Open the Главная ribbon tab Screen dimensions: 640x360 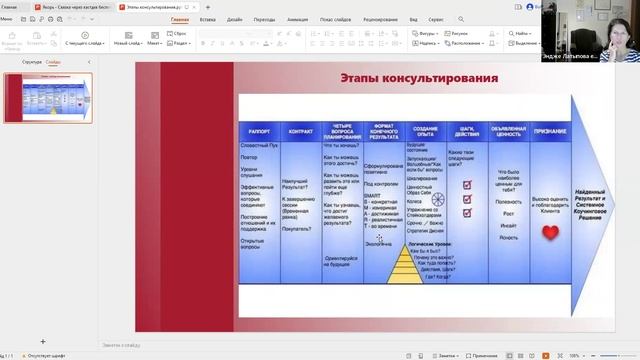[180, 20]
